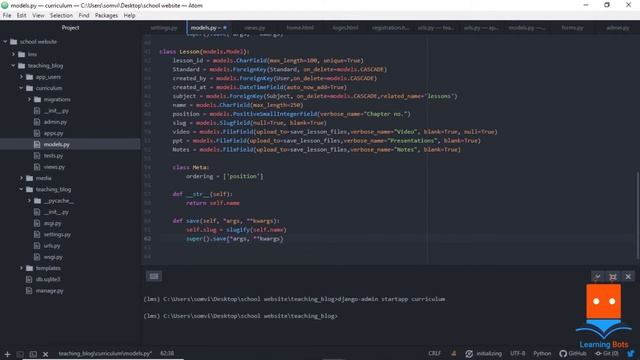Change the UTF-8 encoding

tap(518, 353)
